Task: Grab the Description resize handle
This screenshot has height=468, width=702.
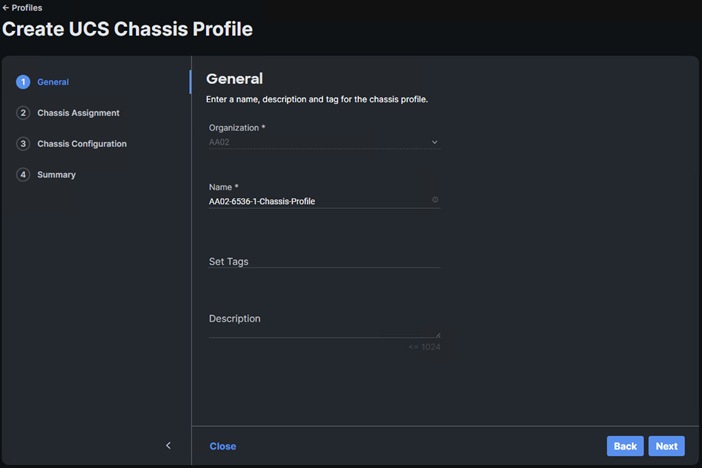Action: point(437,335)
